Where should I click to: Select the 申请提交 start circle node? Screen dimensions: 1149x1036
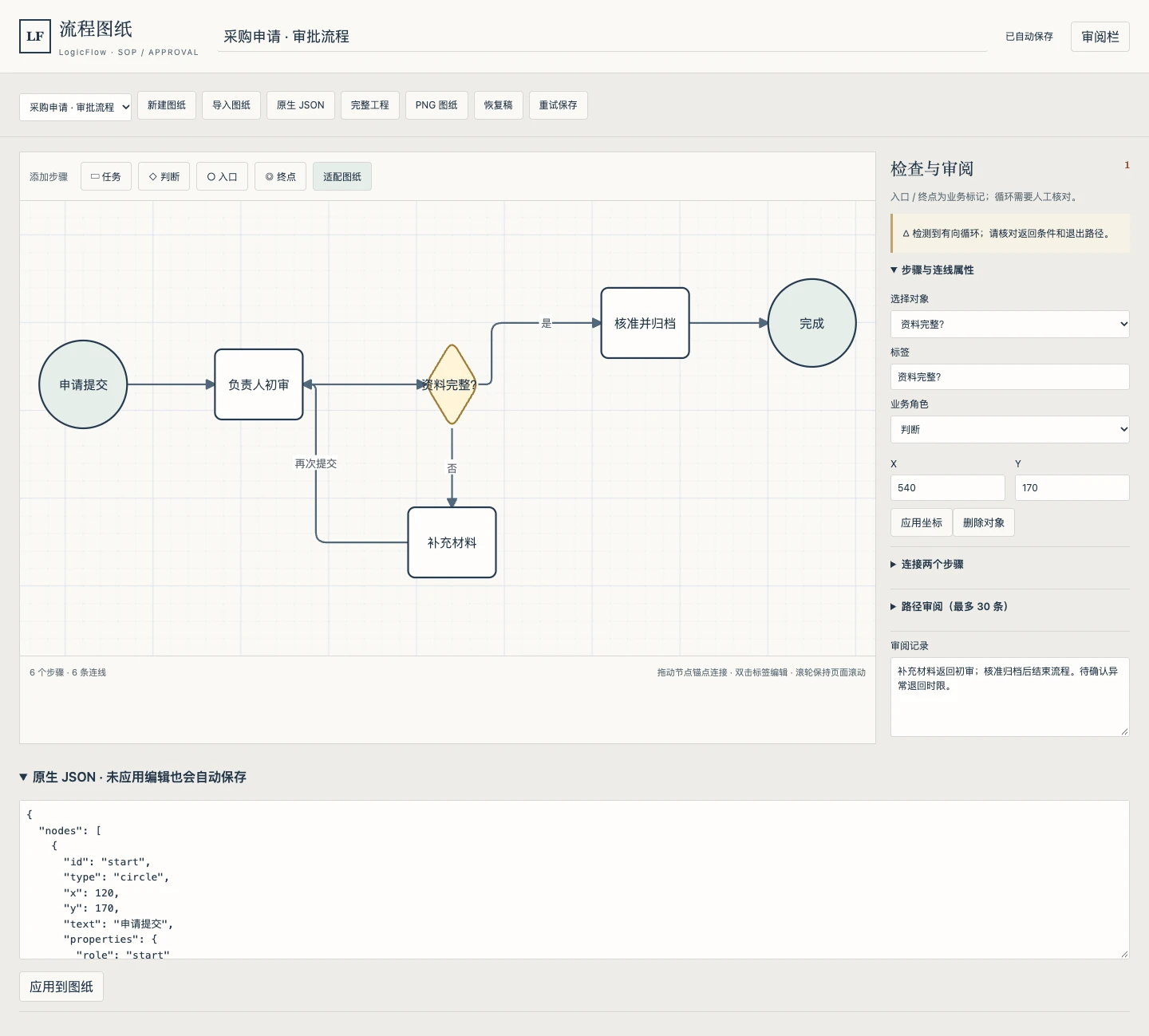tap(83, 384)
